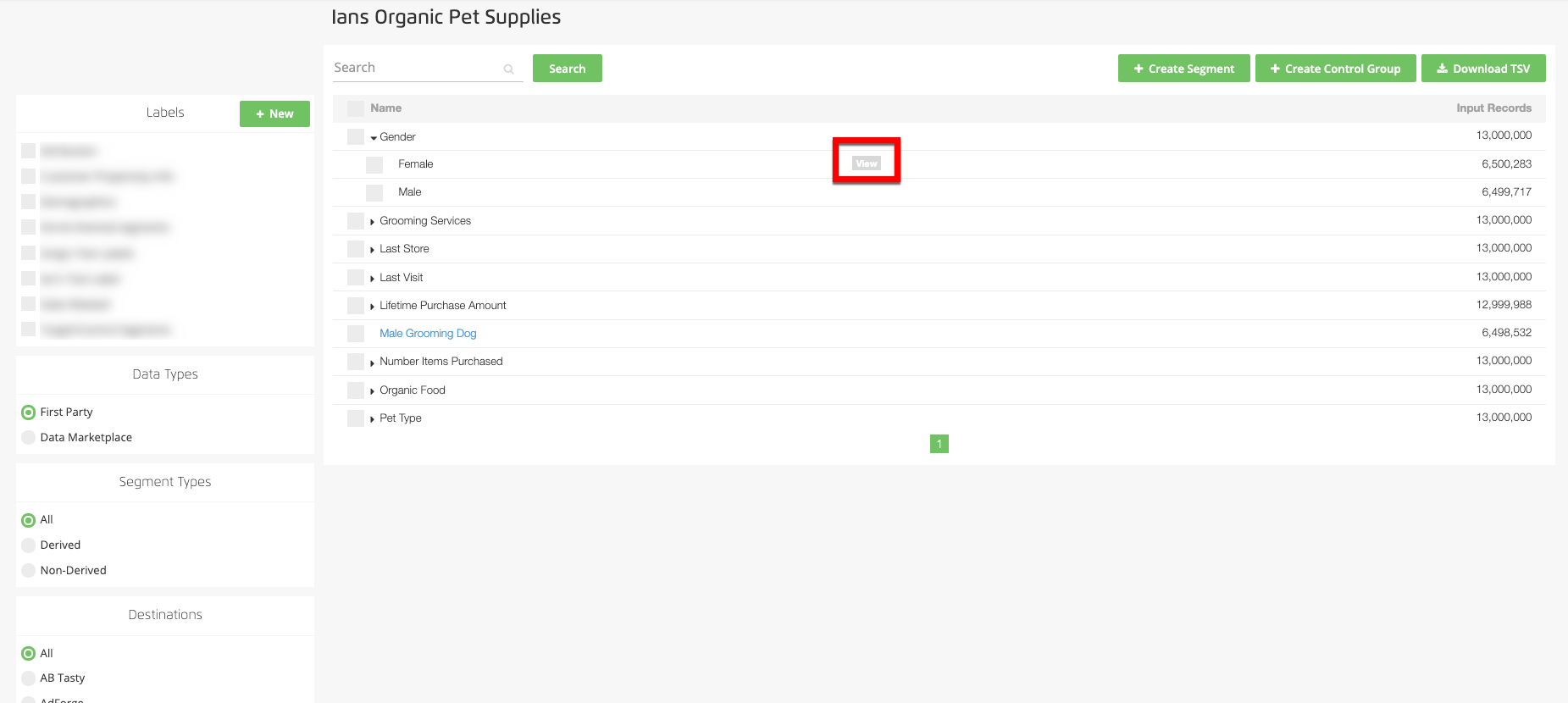1568x703 pixels.
Task: Expand the Last Visit group
Action: [x=373, y=278]
